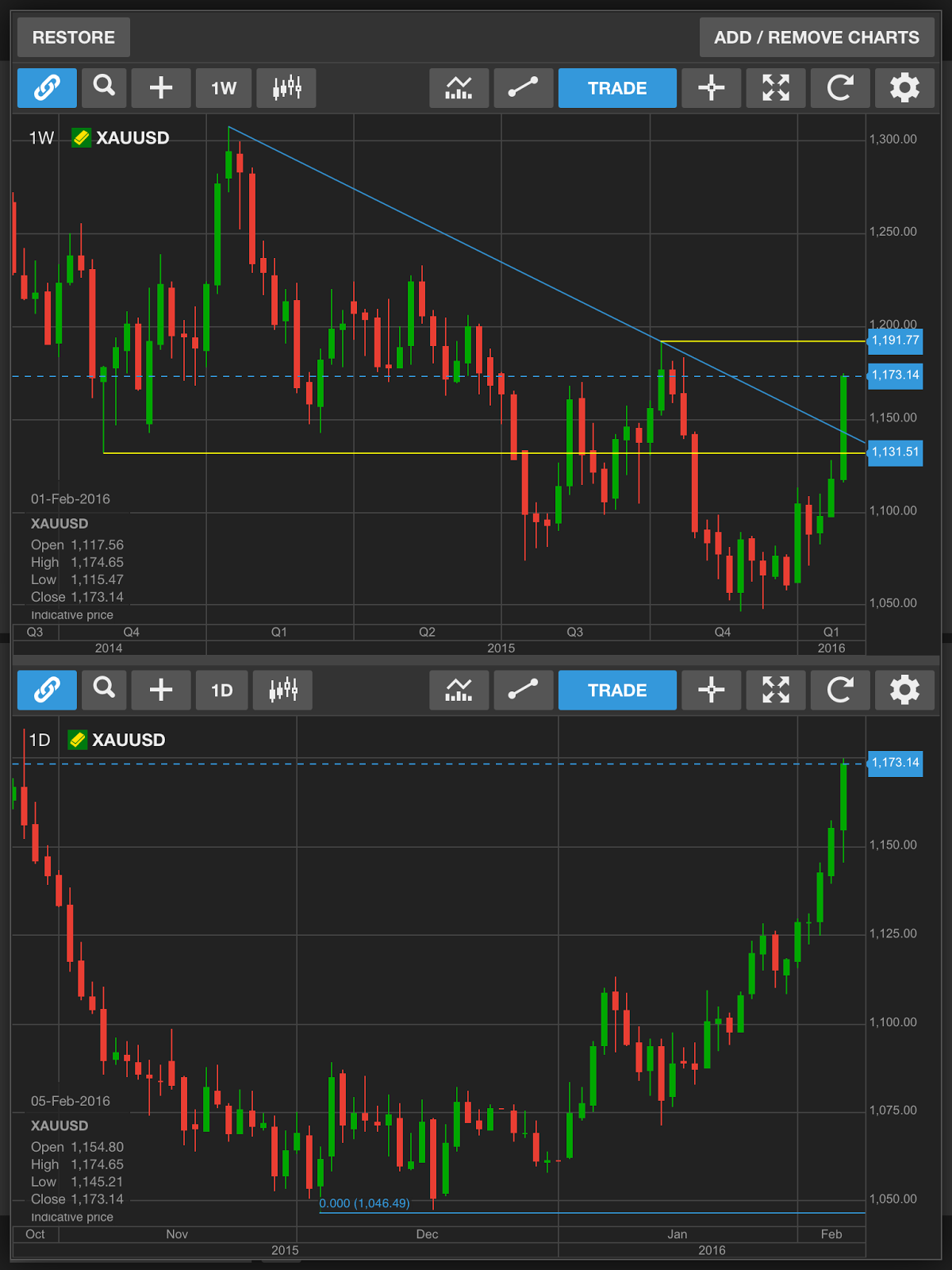Toggle chart link in weekly chart toolbar
This screenshot has width=952, height=1270.
(x=47, y=87)
